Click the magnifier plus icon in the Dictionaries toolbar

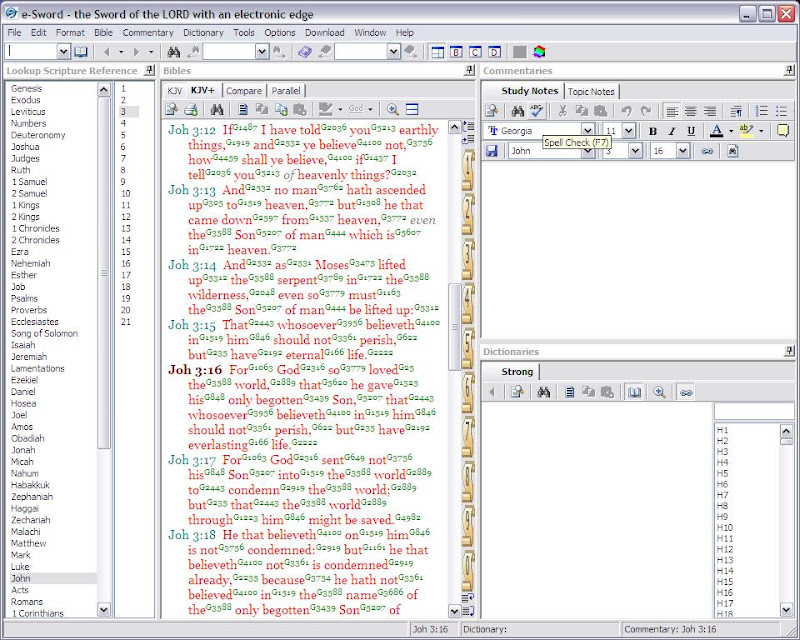(660, 392)
